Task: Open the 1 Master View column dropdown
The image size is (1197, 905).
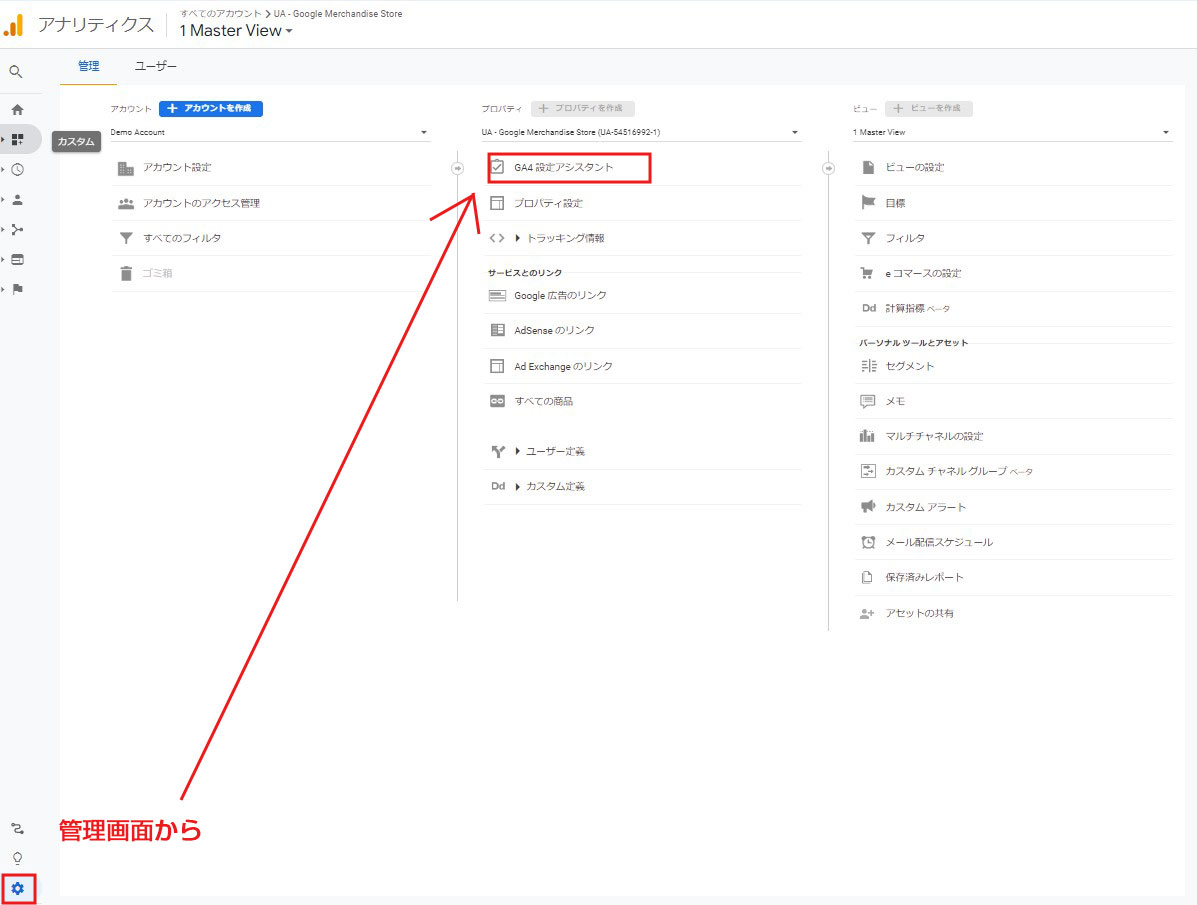Action: (x=1012, y=132)
